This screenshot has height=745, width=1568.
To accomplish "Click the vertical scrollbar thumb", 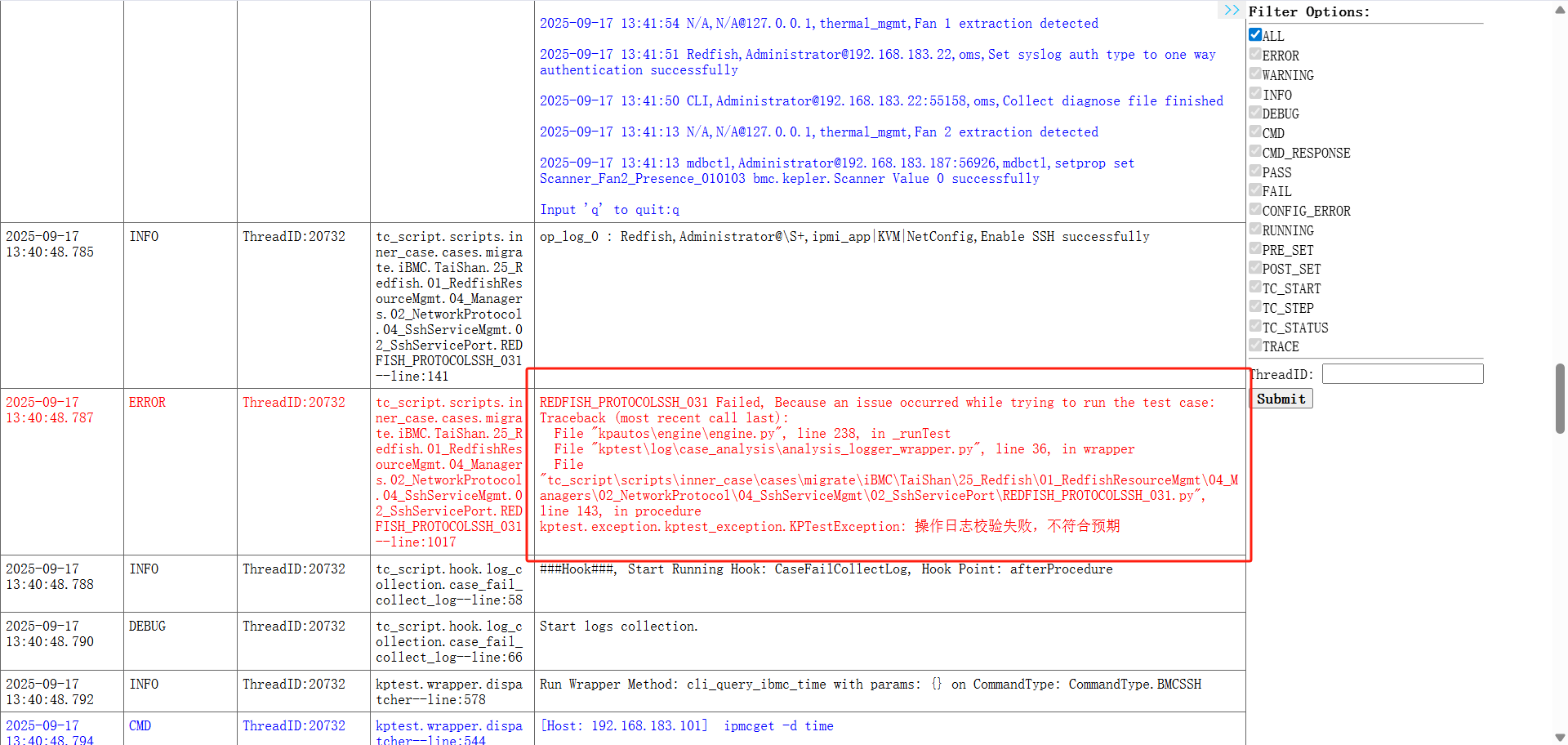I will coord(1560,398).
